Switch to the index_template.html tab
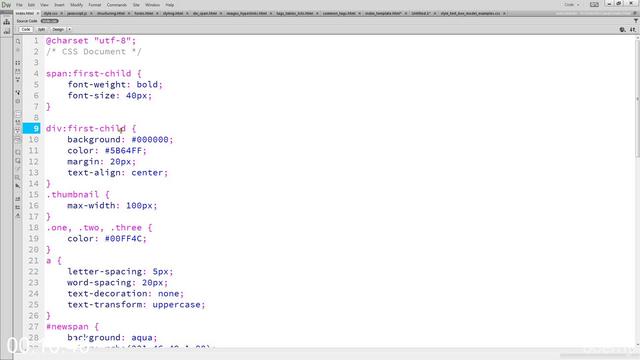Viewport: 640px width, 360px height. point(383,13)
